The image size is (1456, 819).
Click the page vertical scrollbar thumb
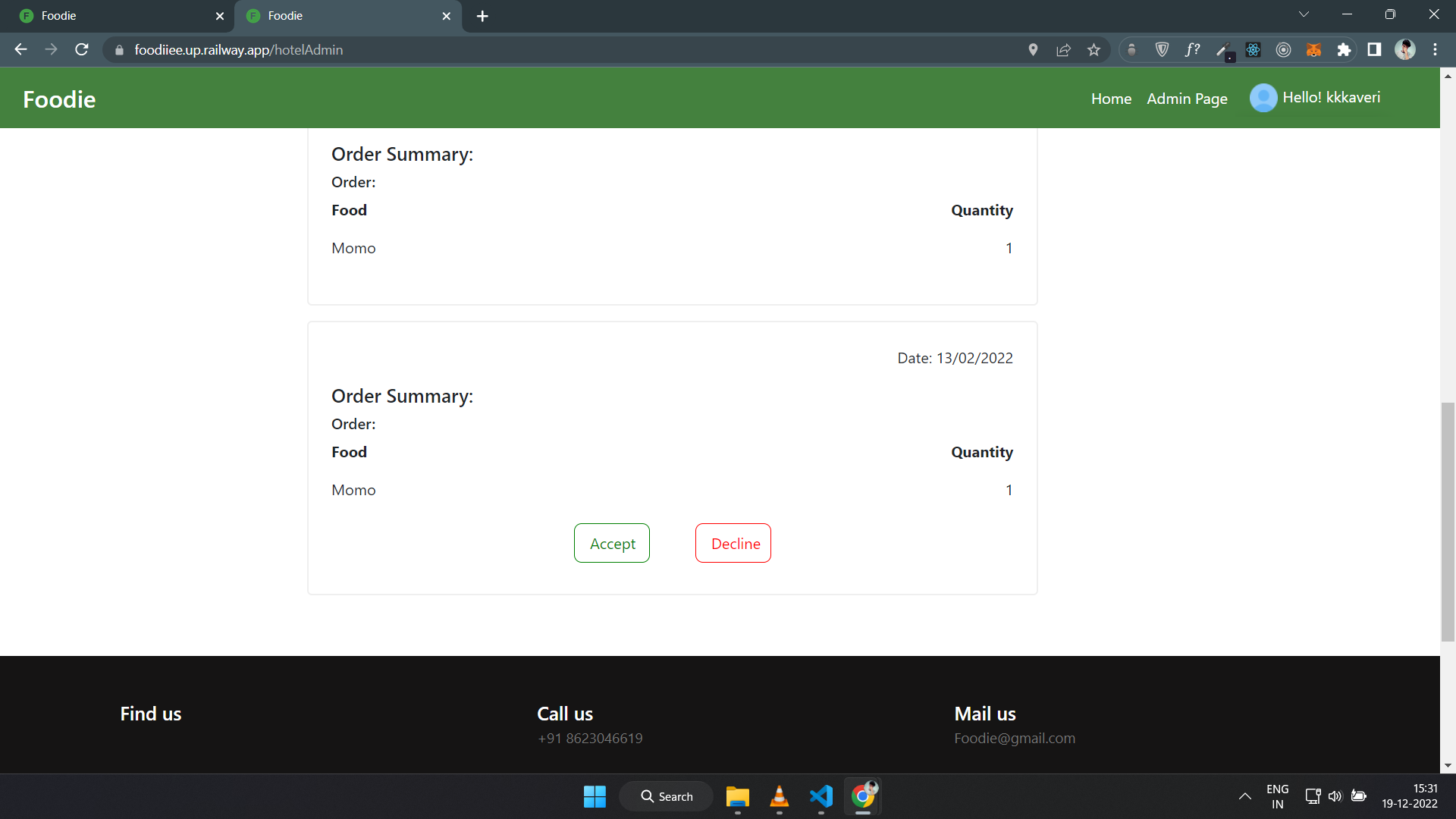coord(1448,522)
